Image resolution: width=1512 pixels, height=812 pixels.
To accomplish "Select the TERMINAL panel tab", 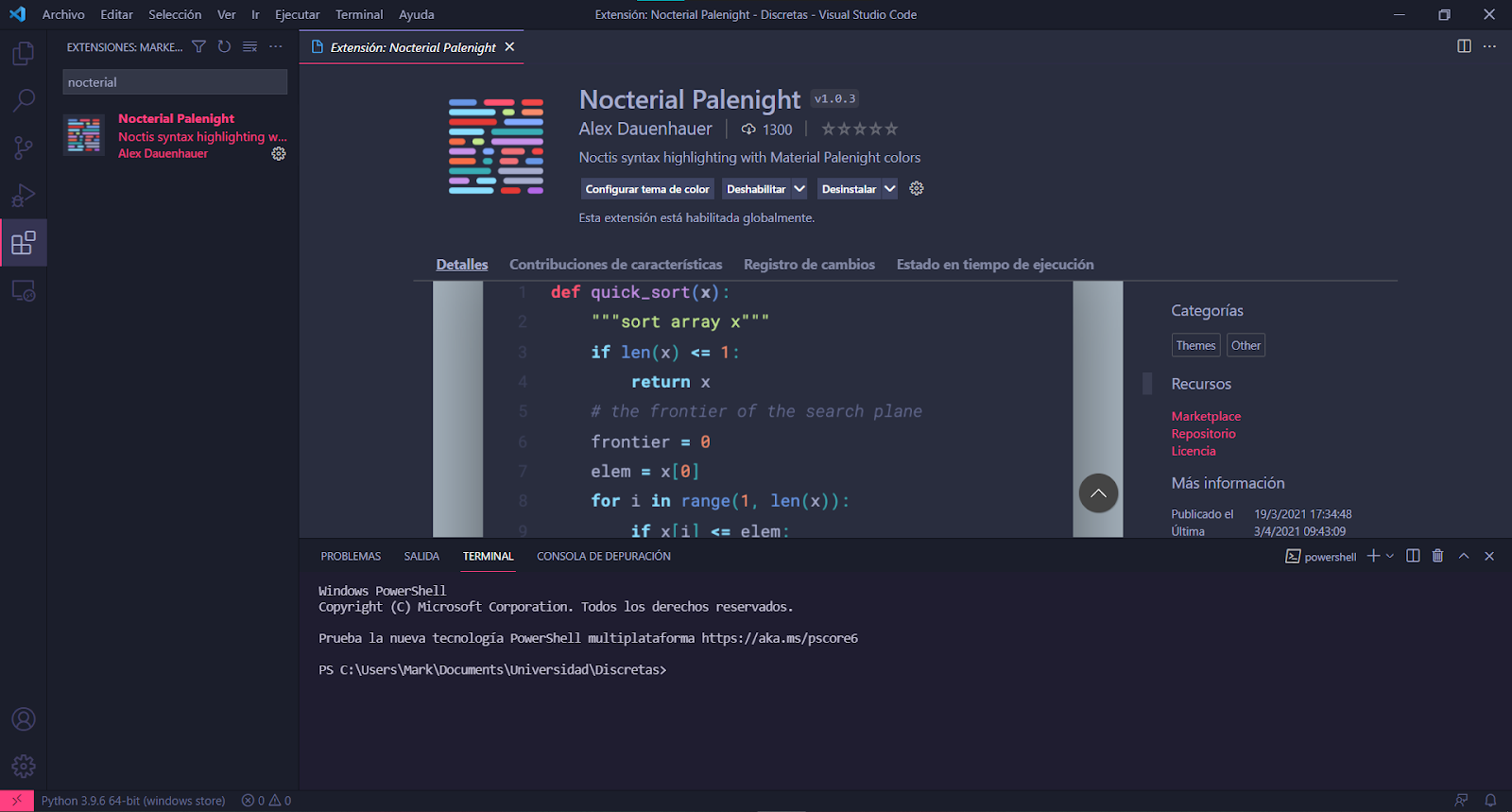I will (488, 556).
